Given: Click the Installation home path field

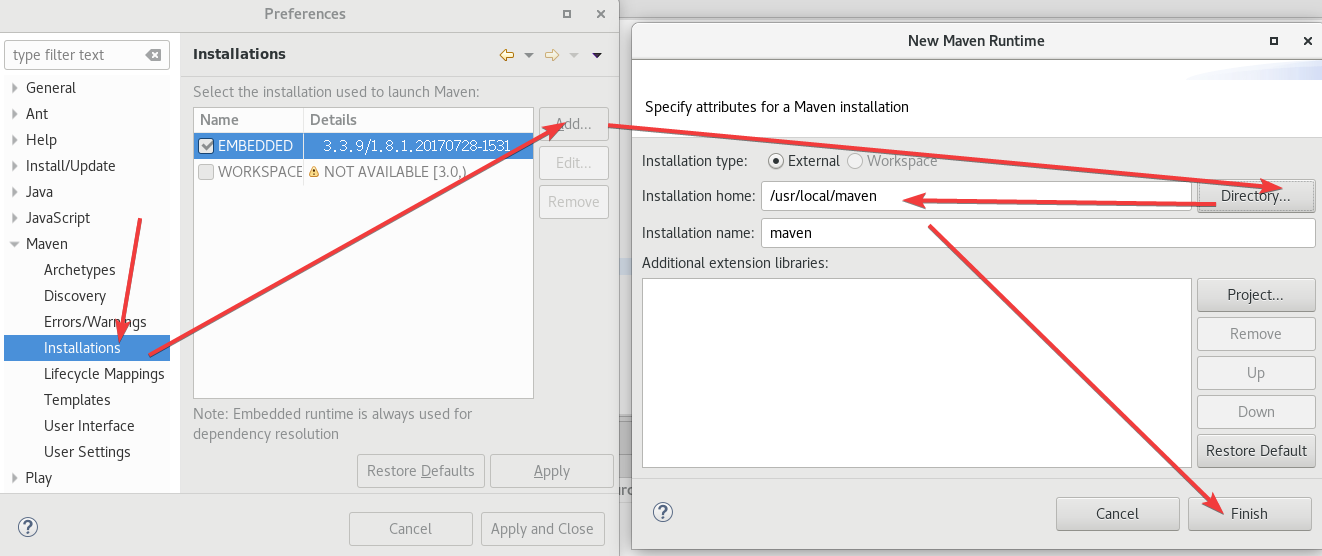Looking at the screenshot, I should coord(976,196).
